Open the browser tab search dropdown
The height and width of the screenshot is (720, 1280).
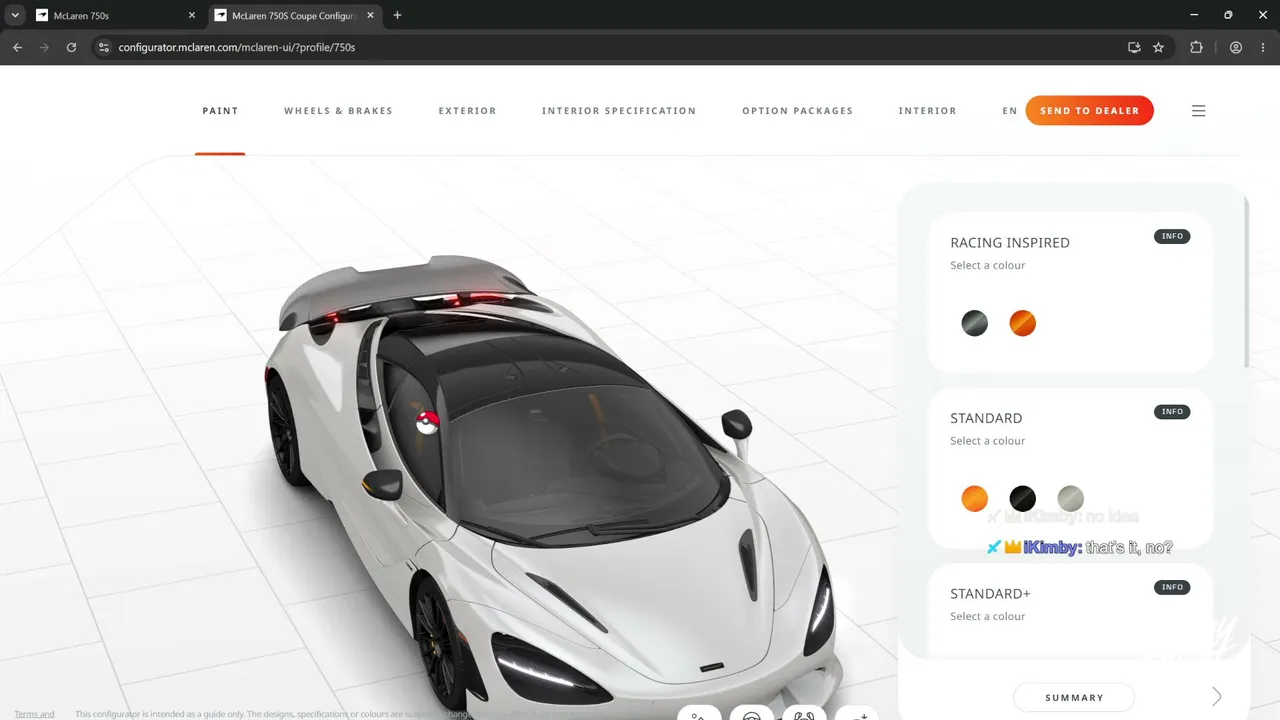(15, 15)
